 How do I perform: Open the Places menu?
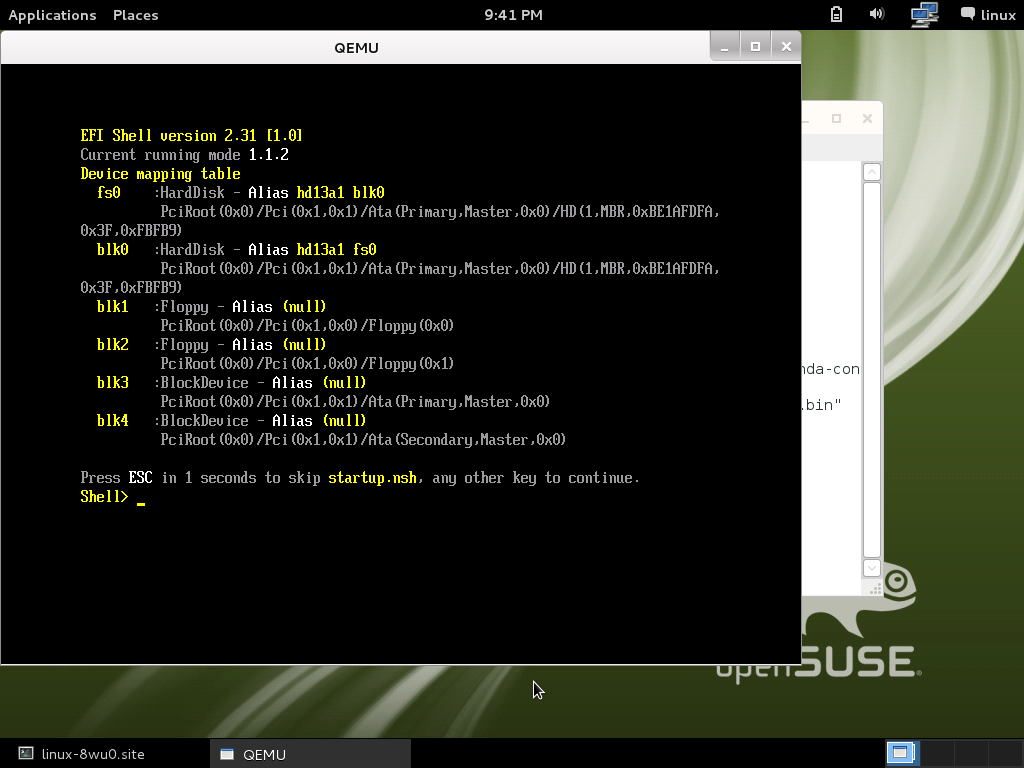pos(135,15)
